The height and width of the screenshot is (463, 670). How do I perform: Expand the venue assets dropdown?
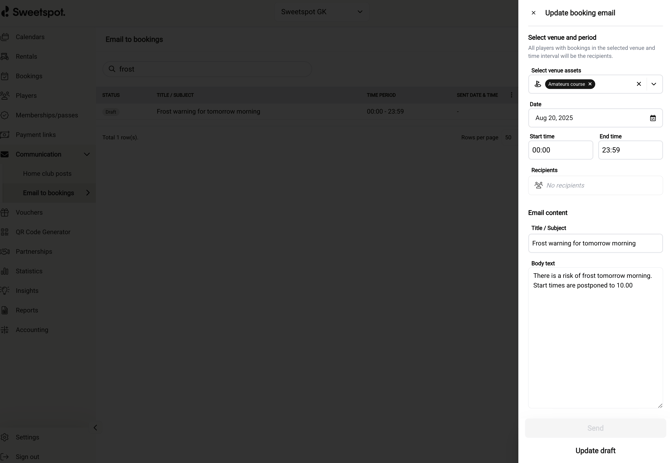(x=654, y=84)
